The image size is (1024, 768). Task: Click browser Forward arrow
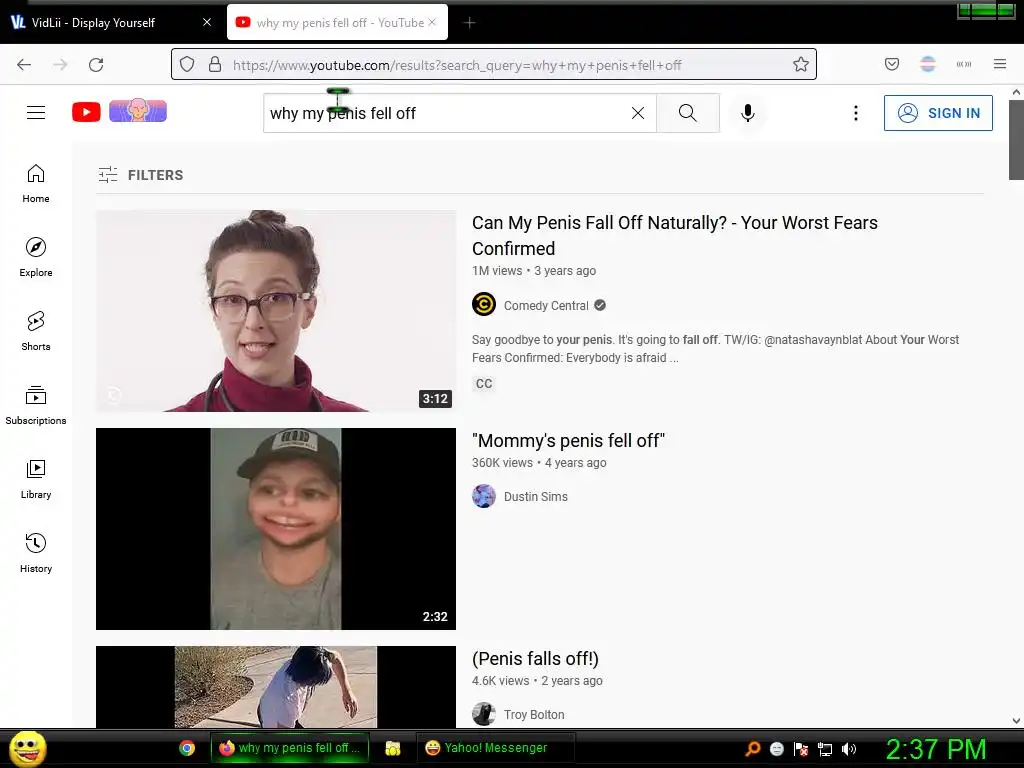pos(60,65)
